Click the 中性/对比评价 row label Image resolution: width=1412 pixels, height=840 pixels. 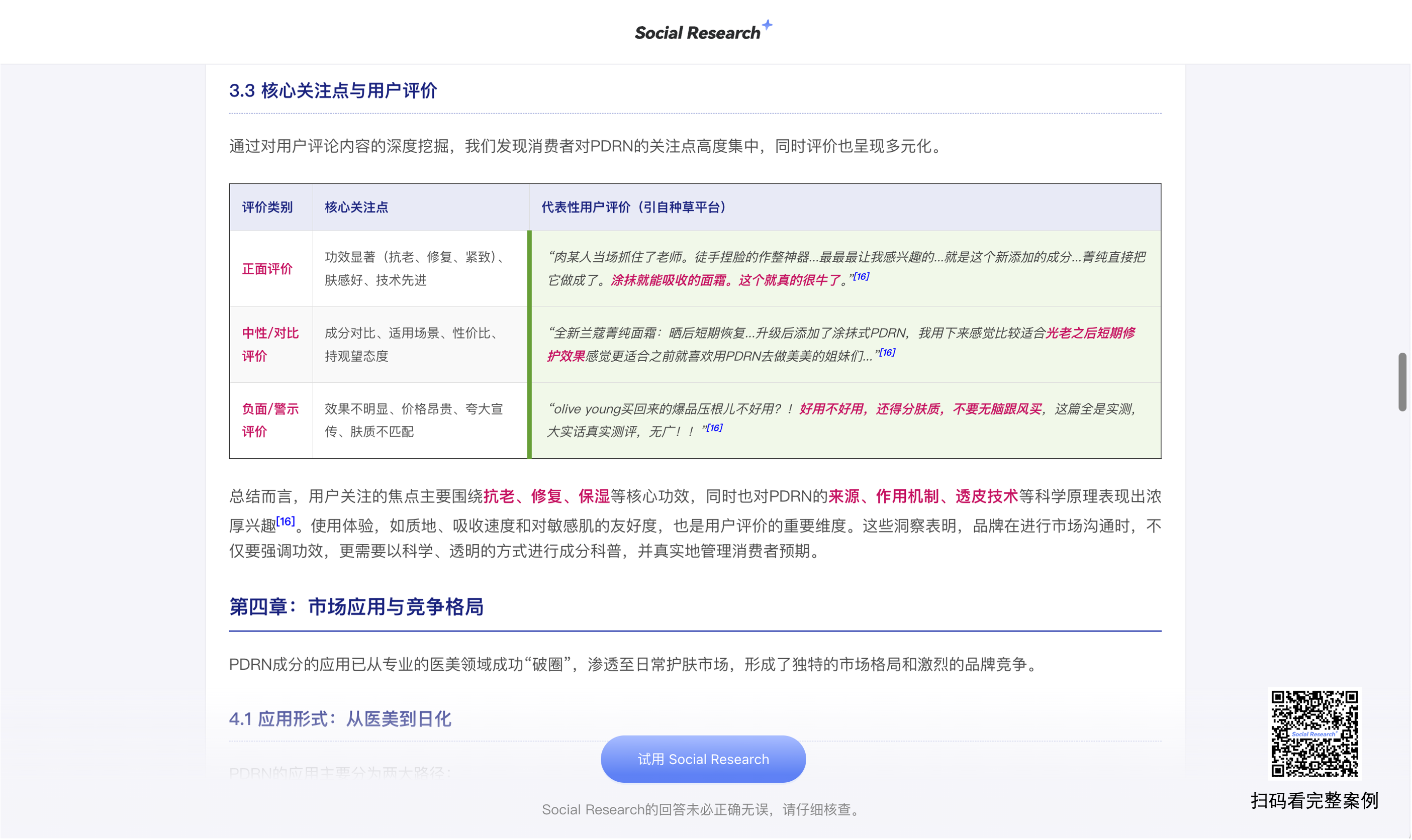(271, 345)
